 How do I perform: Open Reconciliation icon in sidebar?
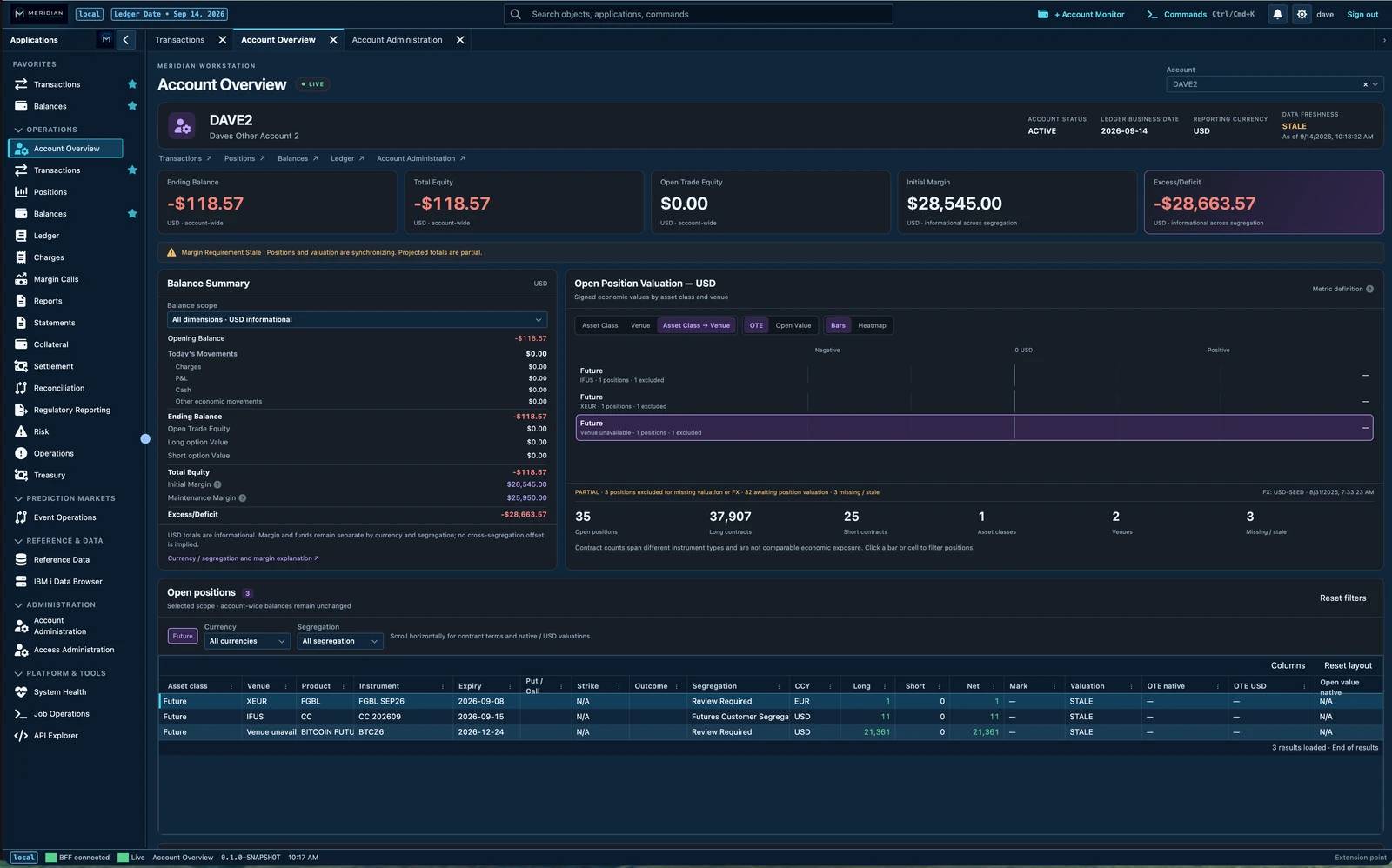(21, 388)
